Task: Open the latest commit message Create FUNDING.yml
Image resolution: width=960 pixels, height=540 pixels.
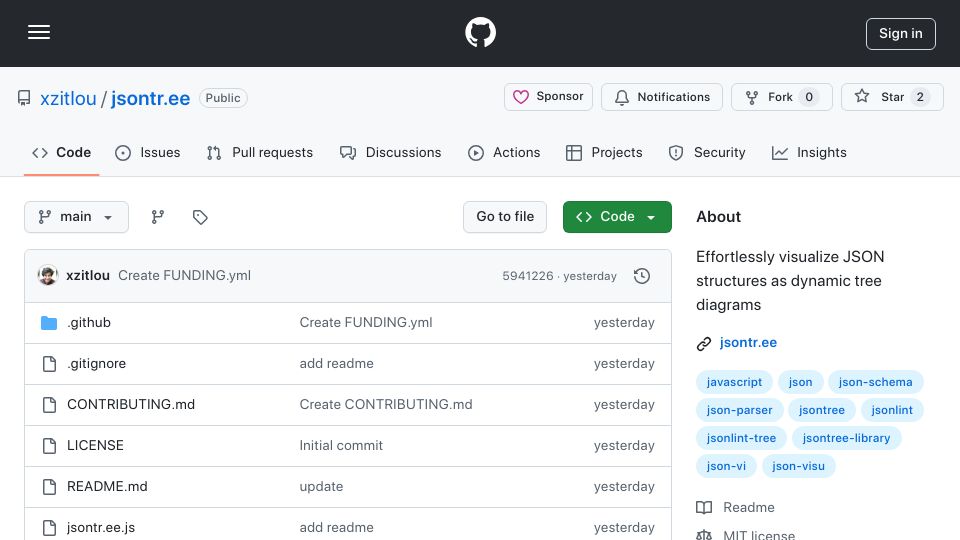Action: coord(184,276)
